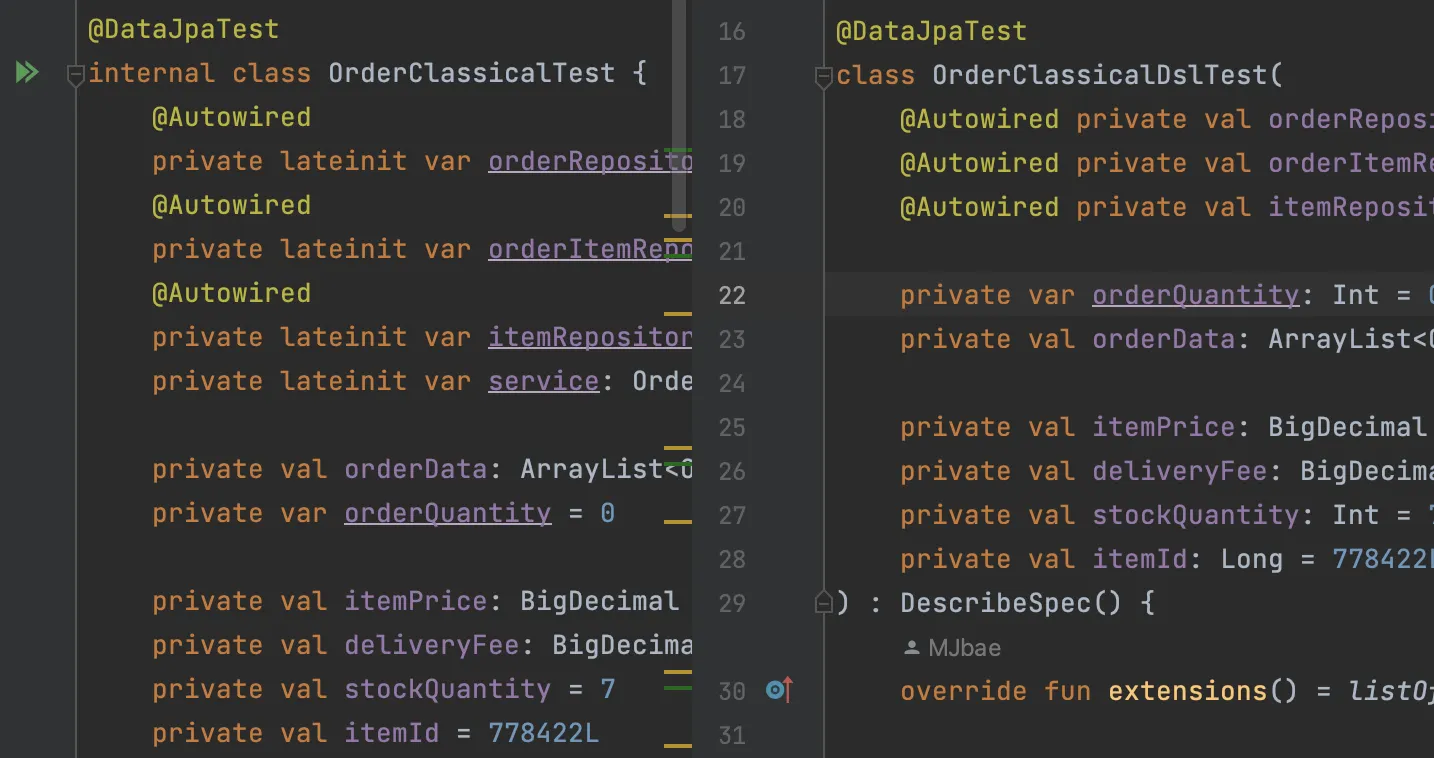Click the @DataJpaTest annotation on line 16

tap(931, 31)
